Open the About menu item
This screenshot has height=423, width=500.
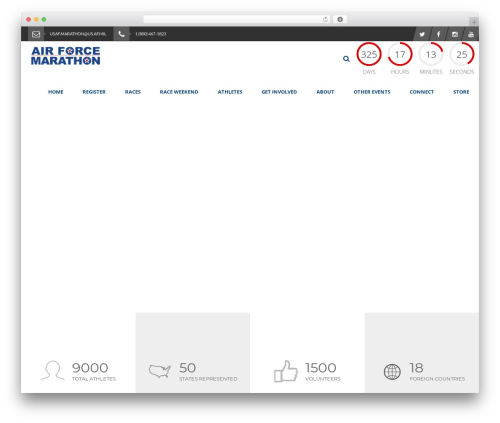(x=325, y=92)
